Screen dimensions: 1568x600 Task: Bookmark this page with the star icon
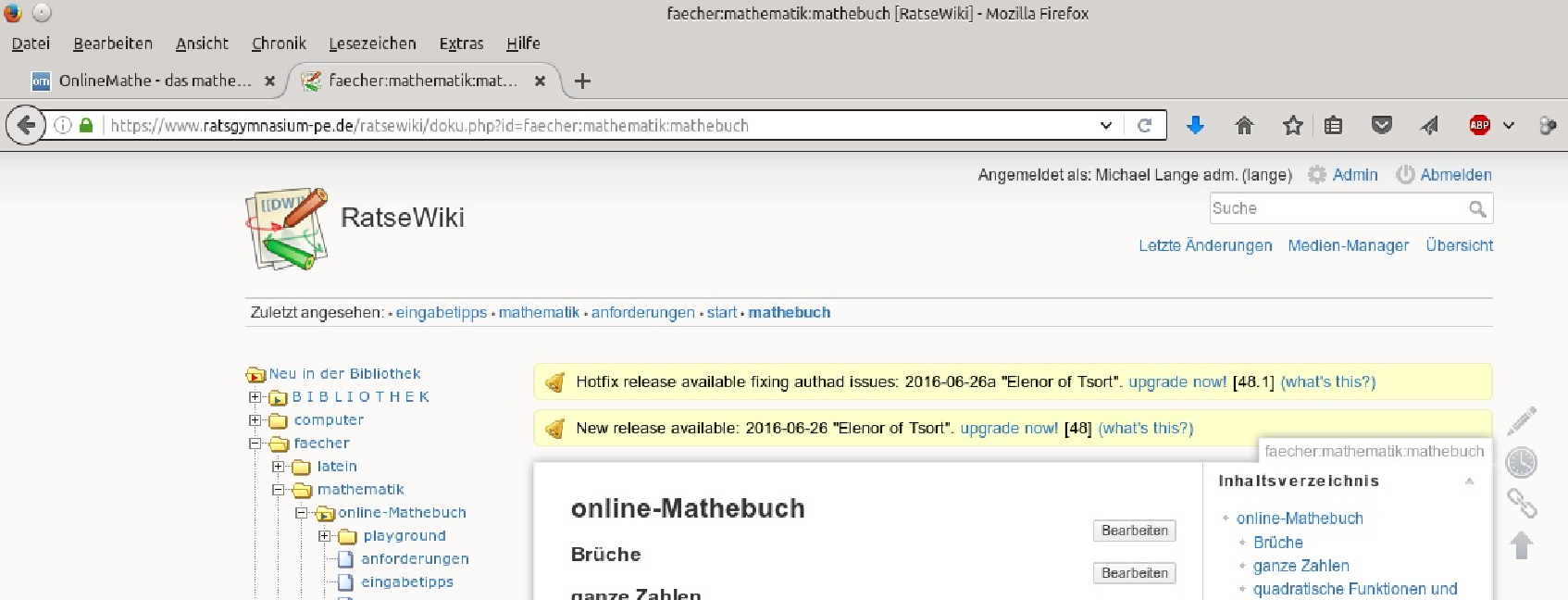(x=1292, y=125)
